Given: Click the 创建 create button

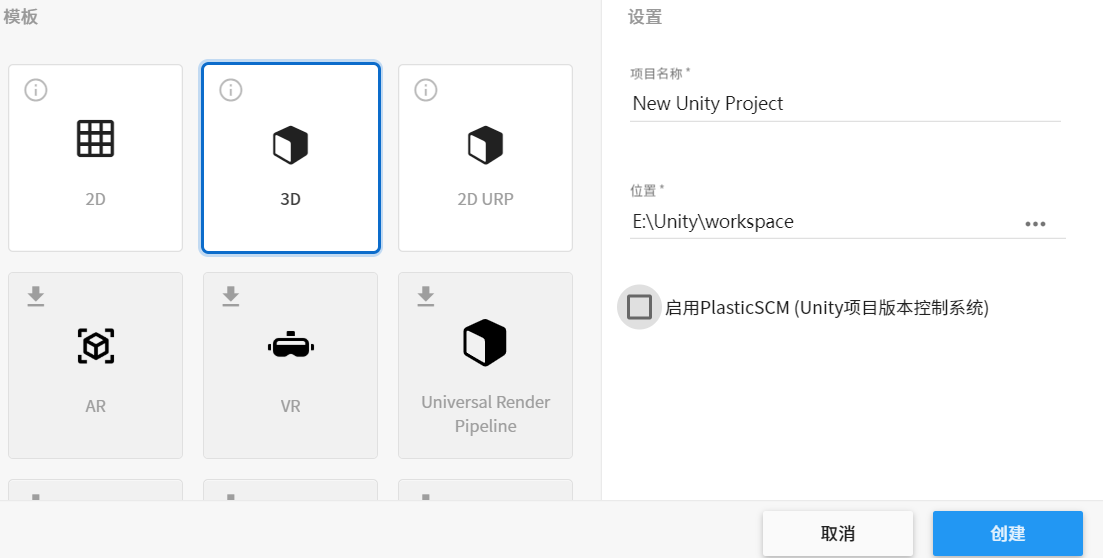Looking at the screenshot, I should click(x=1008, y=533).
